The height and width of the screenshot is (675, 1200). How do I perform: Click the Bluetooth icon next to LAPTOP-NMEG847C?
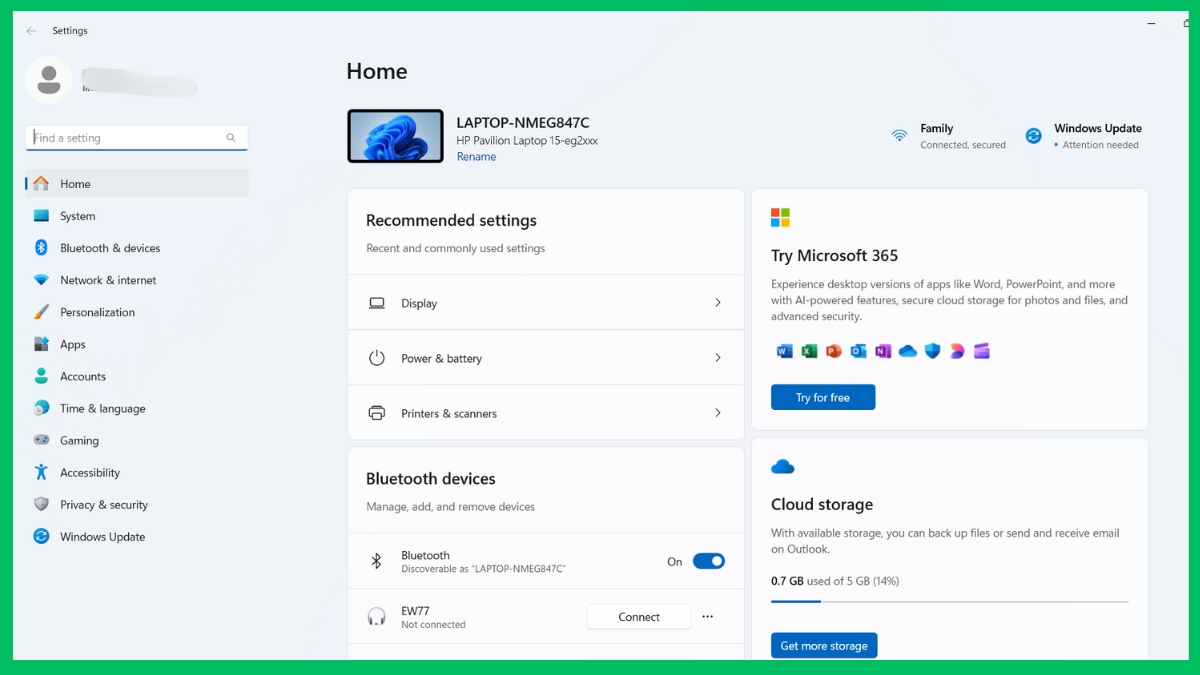[x=376, y=560]
